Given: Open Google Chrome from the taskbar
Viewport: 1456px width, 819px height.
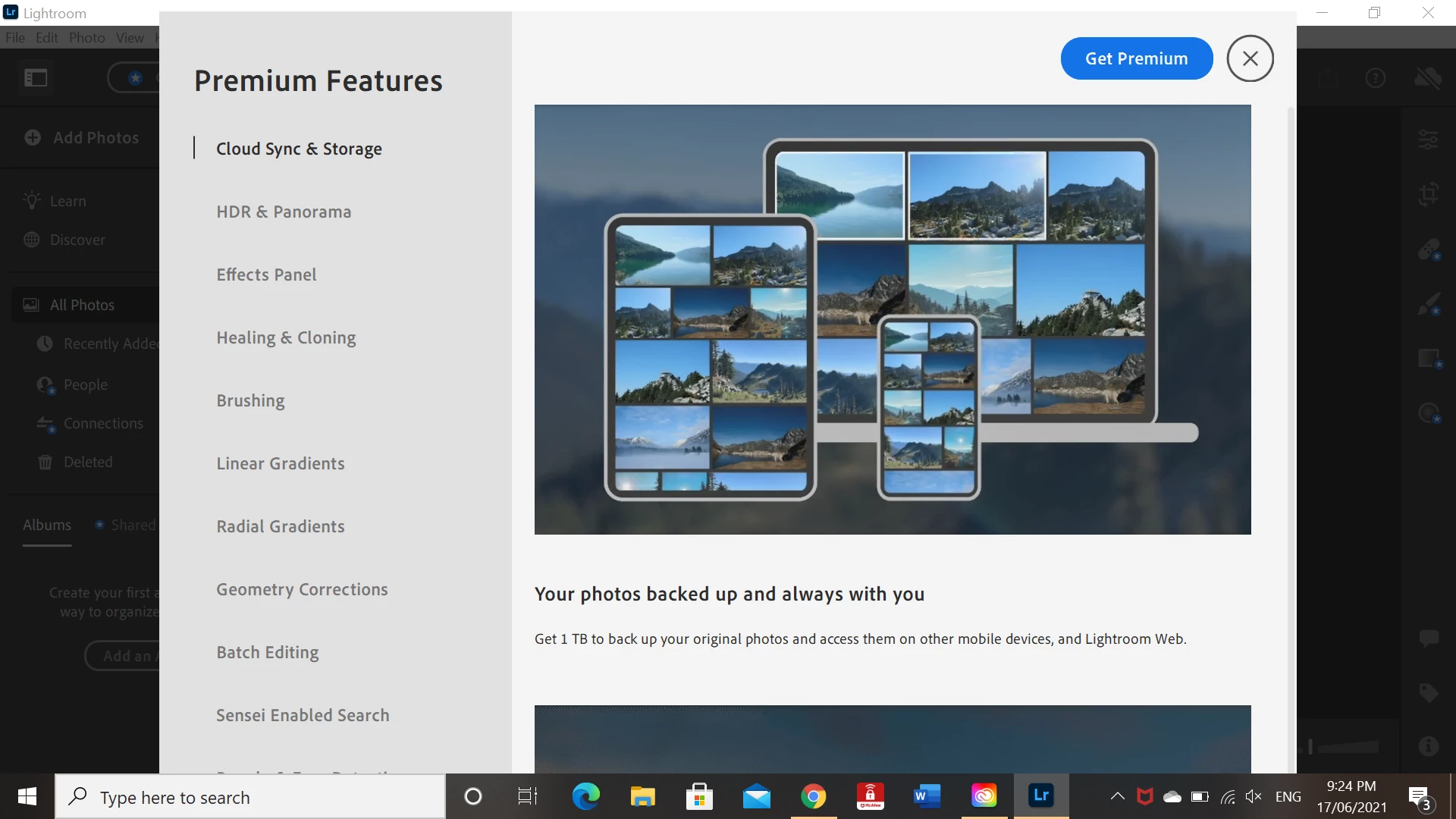Looking at the screenshot, I should tap(813, 796).
